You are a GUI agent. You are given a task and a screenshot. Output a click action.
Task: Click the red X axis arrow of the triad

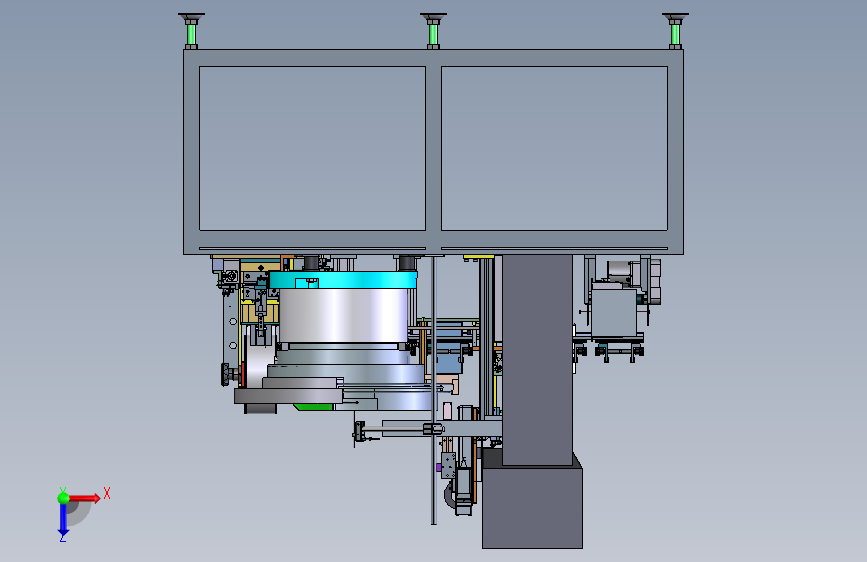coord(86,498)
